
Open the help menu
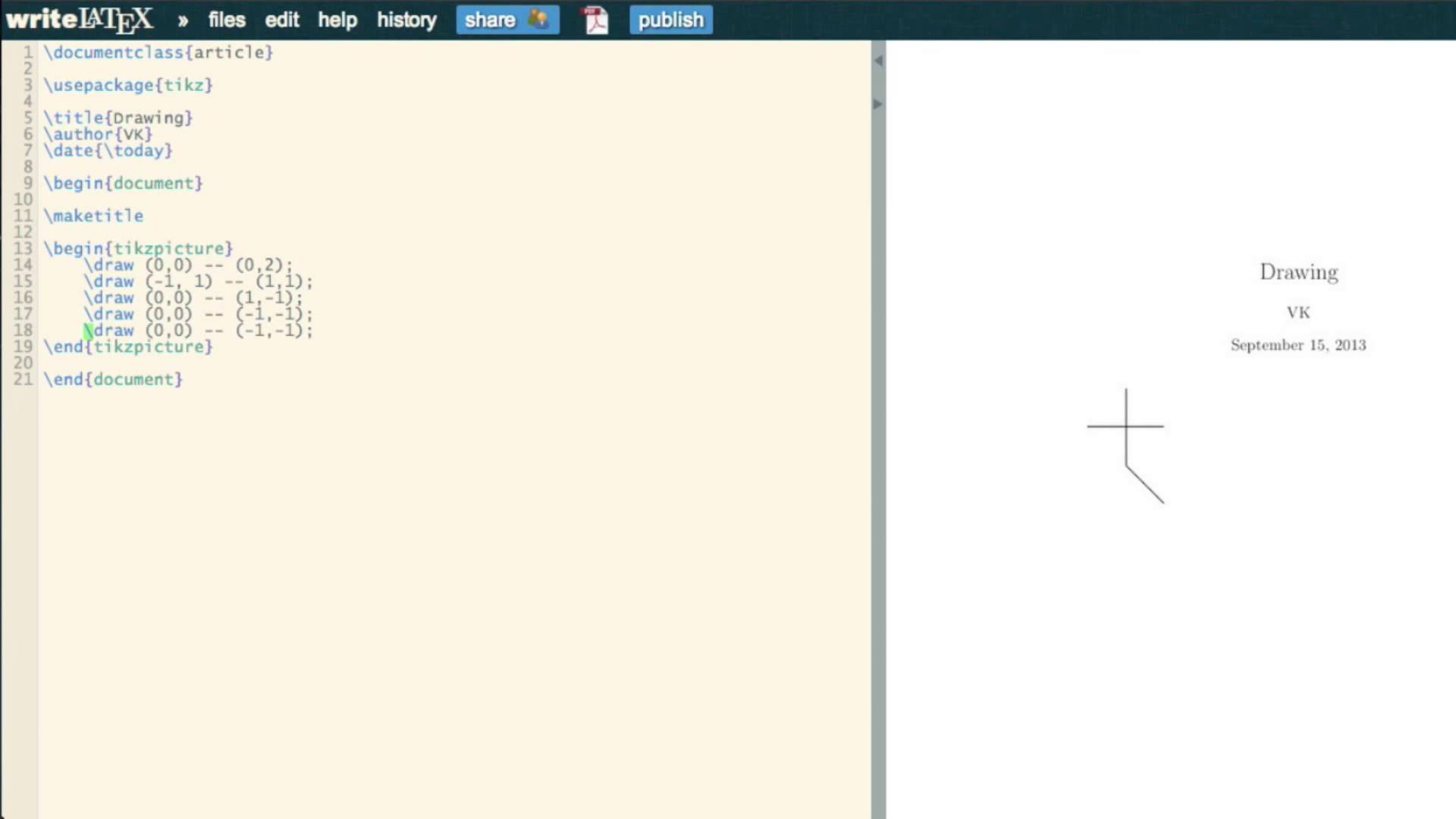(x=337, y=20)
